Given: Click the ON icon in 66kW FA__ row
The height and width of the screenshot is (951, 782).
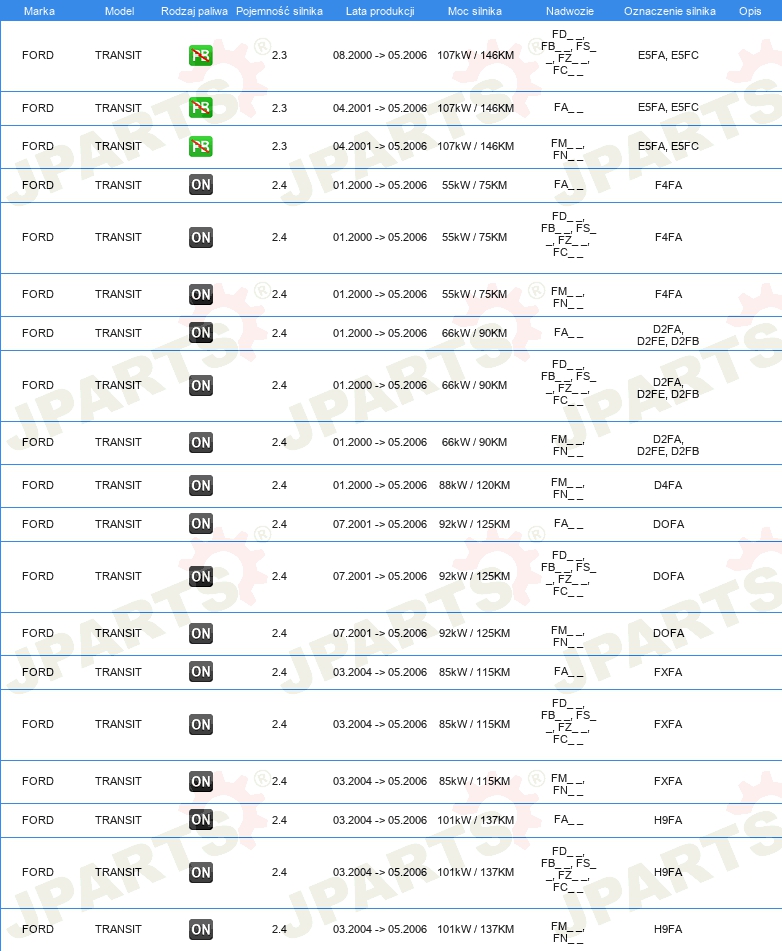Looking at the screenshot, I should point(201,333).
